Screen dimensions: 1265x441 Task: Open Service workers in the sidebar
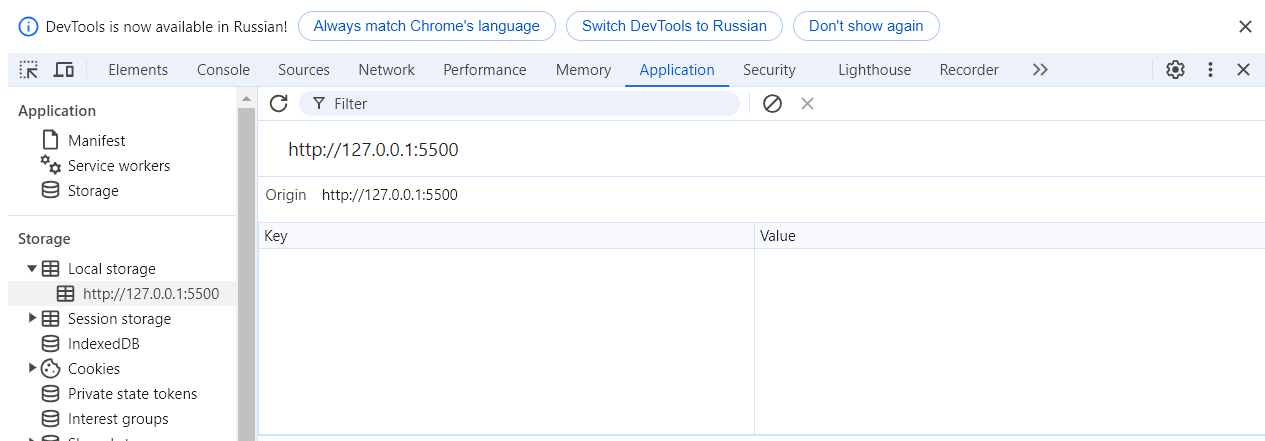click(x=118, y=166)
